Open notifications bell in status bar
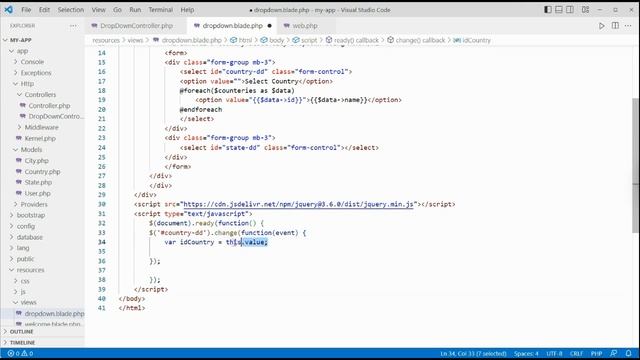Screen dimensions: 640x360 click(x=629, y=353)
